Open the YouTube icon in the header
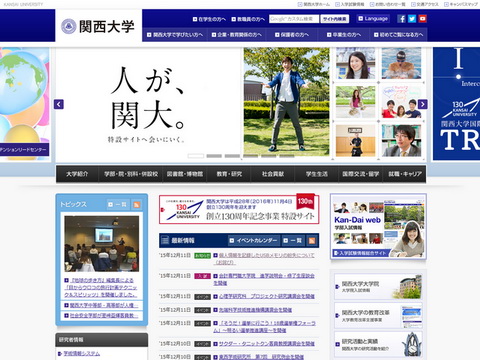Screen dimensions: 480x360 423,19
